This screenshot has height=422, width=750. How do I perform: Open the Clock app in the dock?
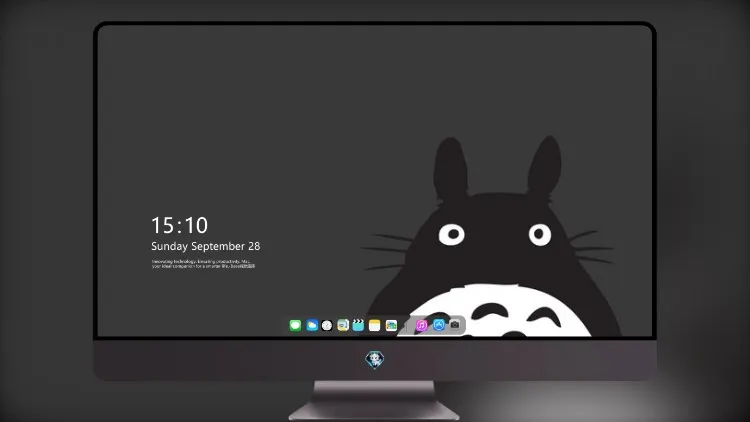point(327,326)
